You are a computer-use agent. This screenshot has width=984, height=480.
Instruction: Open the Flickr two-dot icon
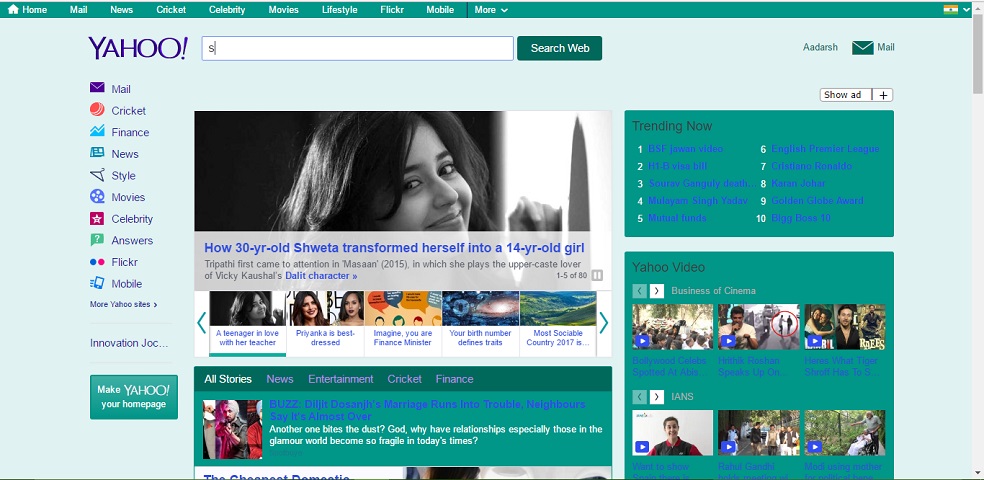coord(97,262)
